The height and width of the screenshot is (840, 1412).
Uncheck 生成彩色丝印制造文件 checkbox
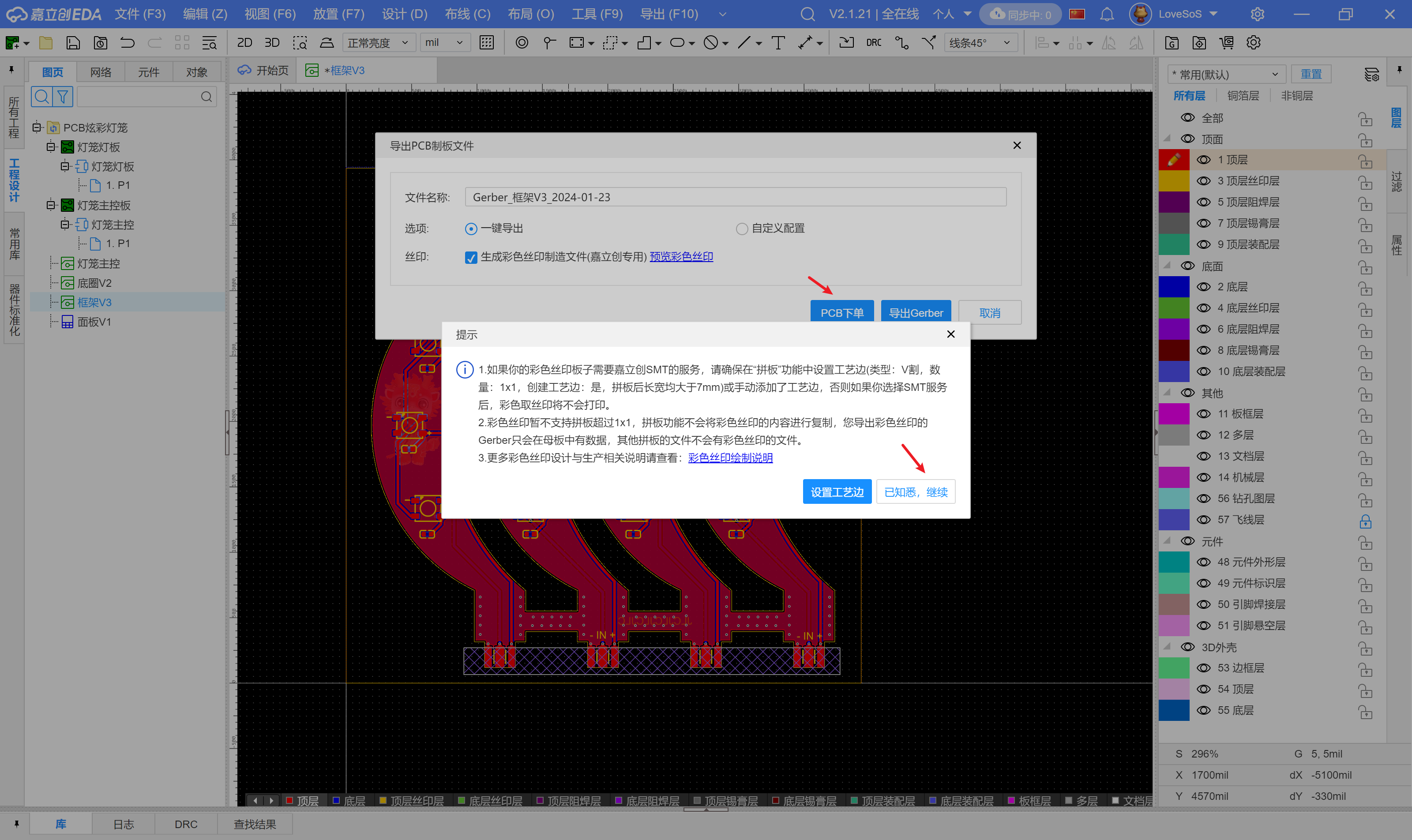pyautogui.click(x=470, y=258)
